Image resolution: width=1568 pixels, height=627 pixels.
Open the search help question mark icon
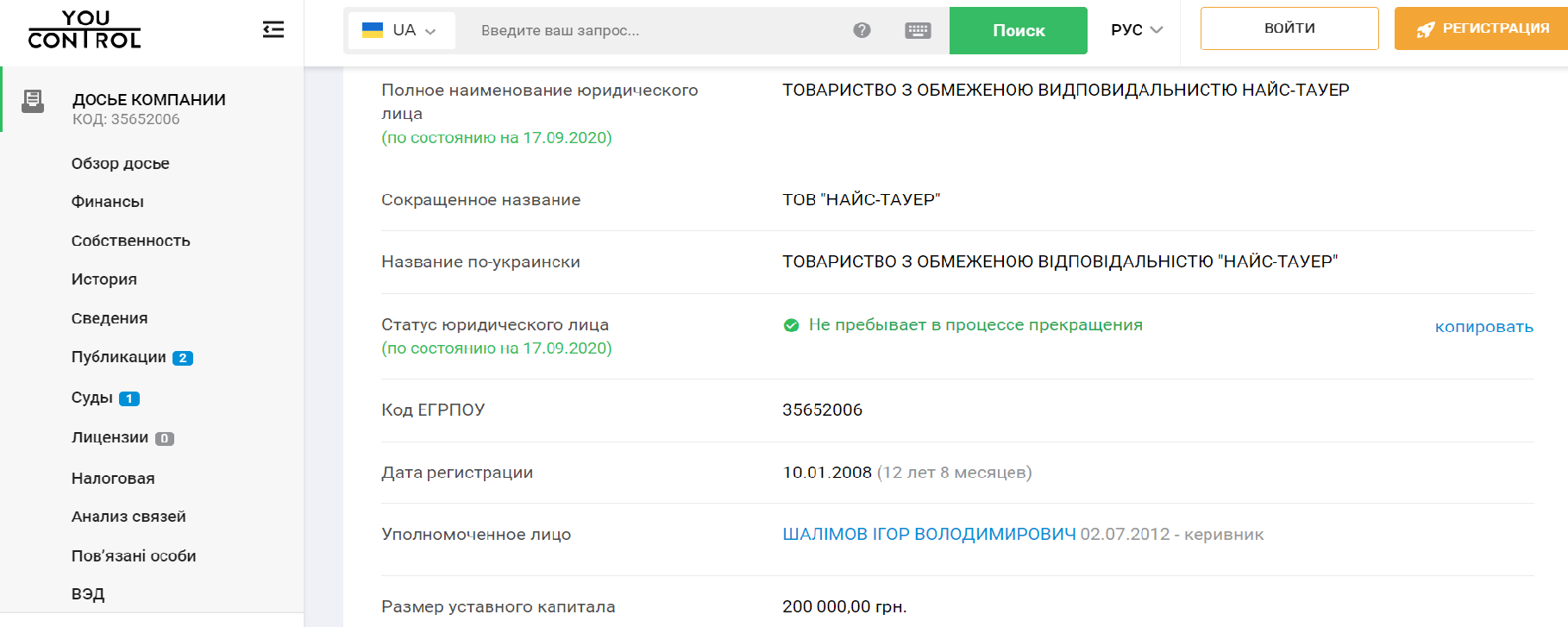point(862,30)
